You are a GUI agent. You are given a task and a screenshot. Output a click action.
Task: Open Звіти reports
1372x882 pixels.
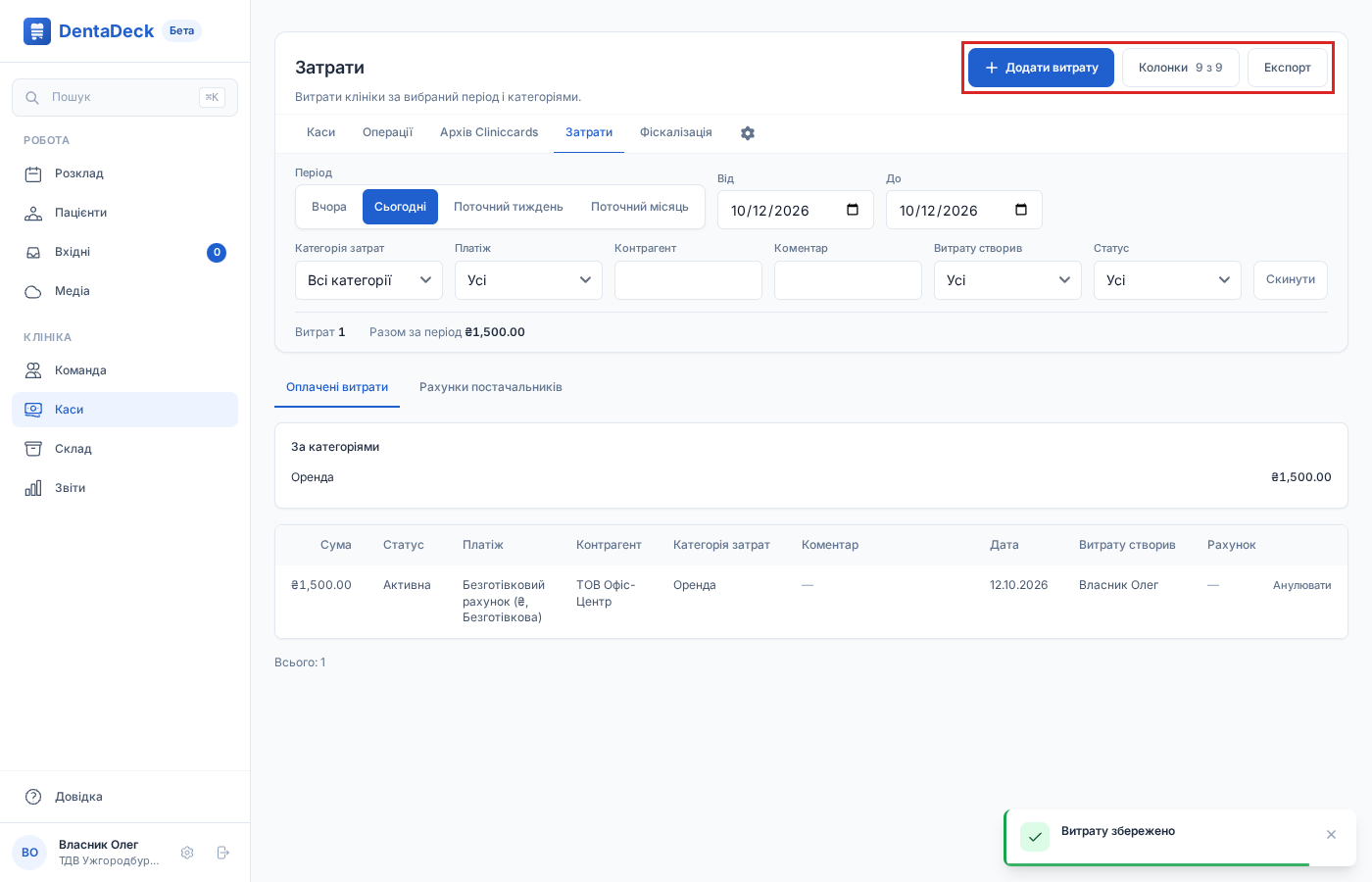coord(124,488)
